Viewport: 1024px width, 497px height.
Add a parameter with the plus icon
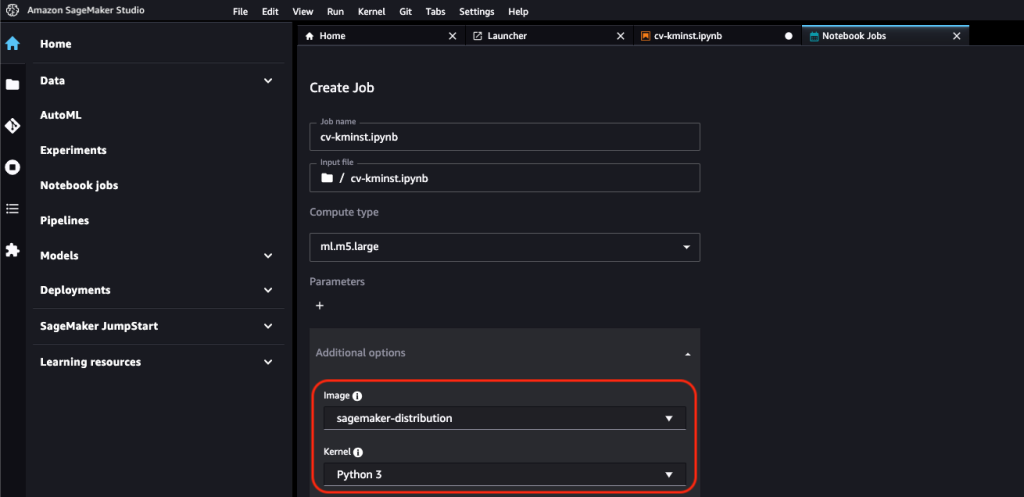pyautogui.click(x=319, y=306)
